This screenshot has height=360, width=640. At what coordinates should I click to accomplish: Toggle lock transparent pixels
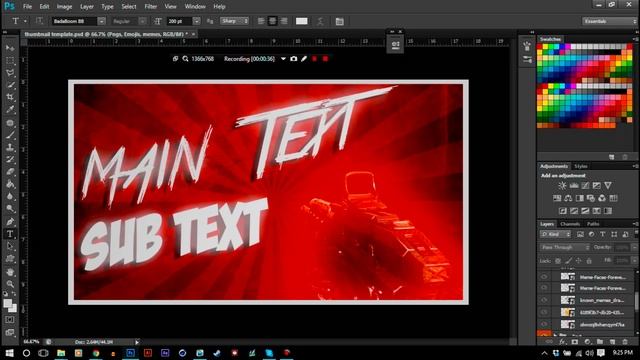558,260
